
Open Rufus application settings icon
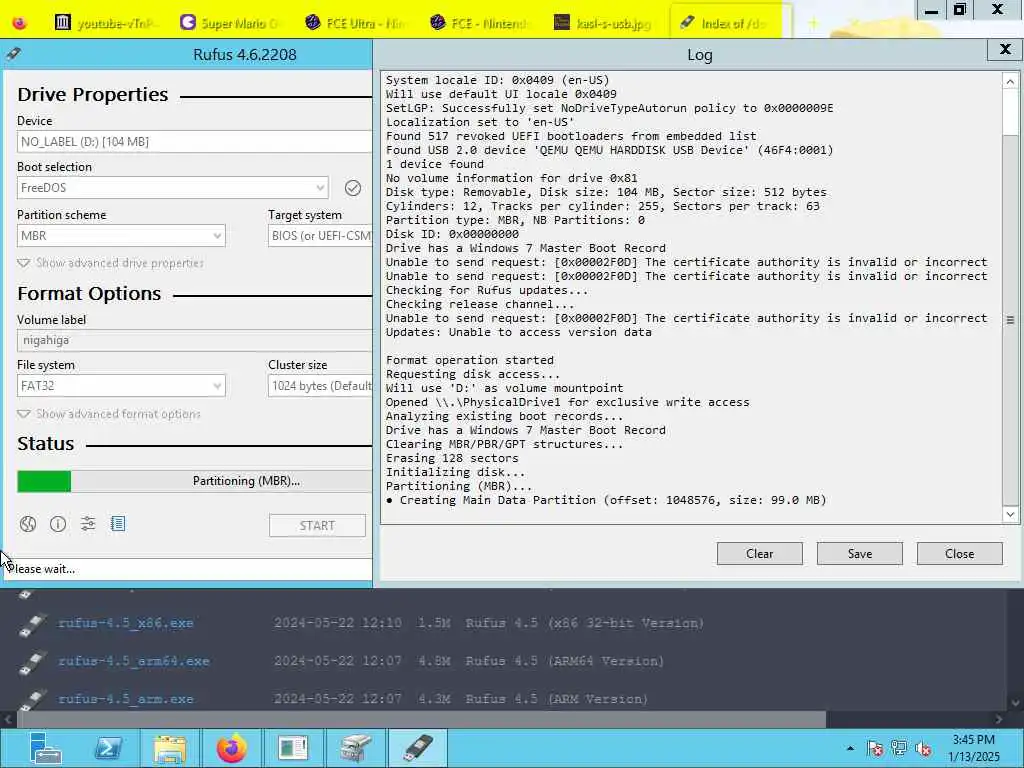coord(88,524)
